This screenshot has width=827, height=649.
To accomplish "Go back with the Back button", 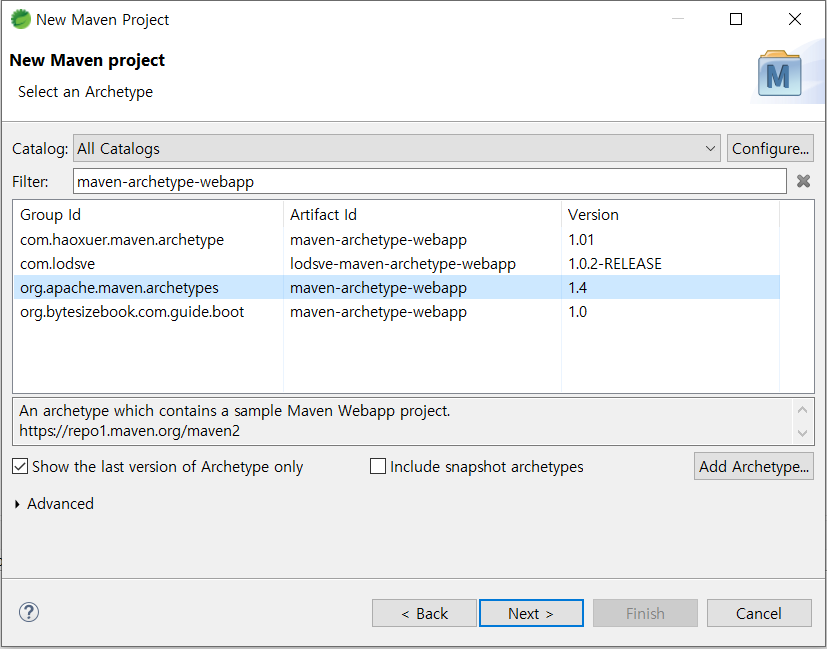I will [x=424, y=612].
